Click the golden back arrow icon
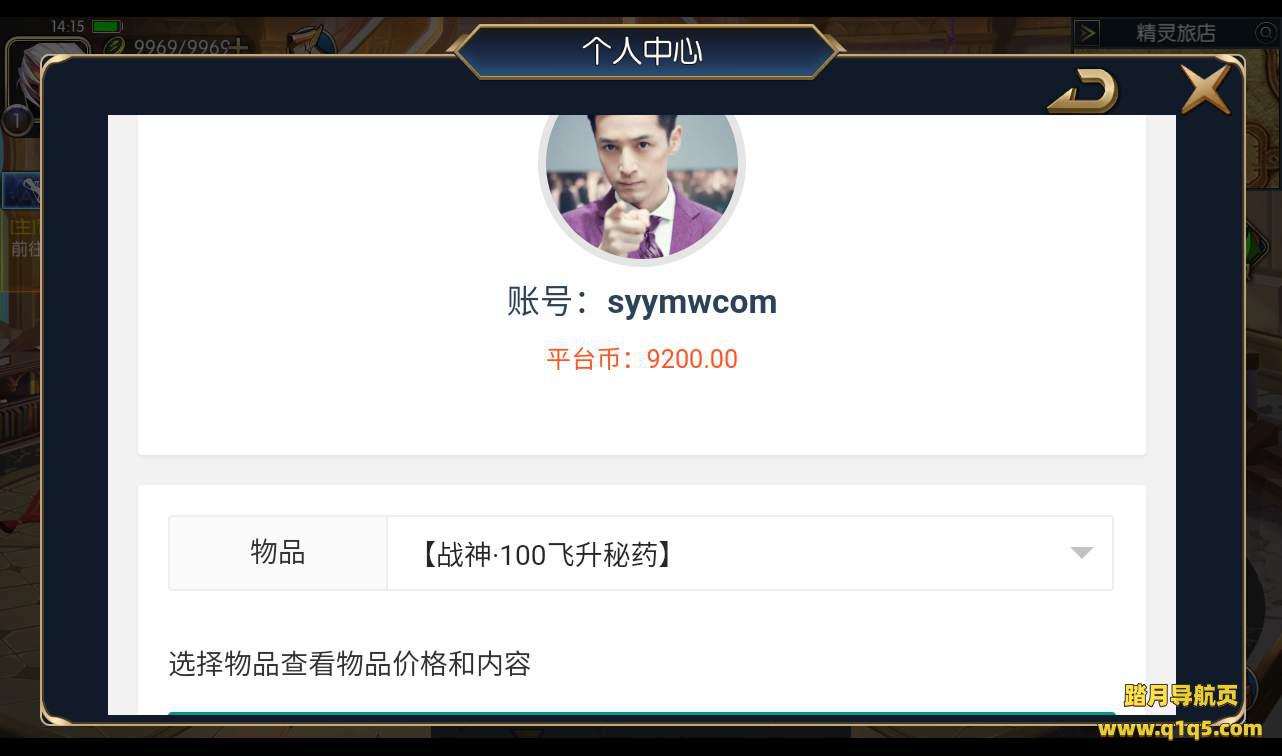Image resolution: width=1282 pixels, height=756 pixels. point(1083,93)
